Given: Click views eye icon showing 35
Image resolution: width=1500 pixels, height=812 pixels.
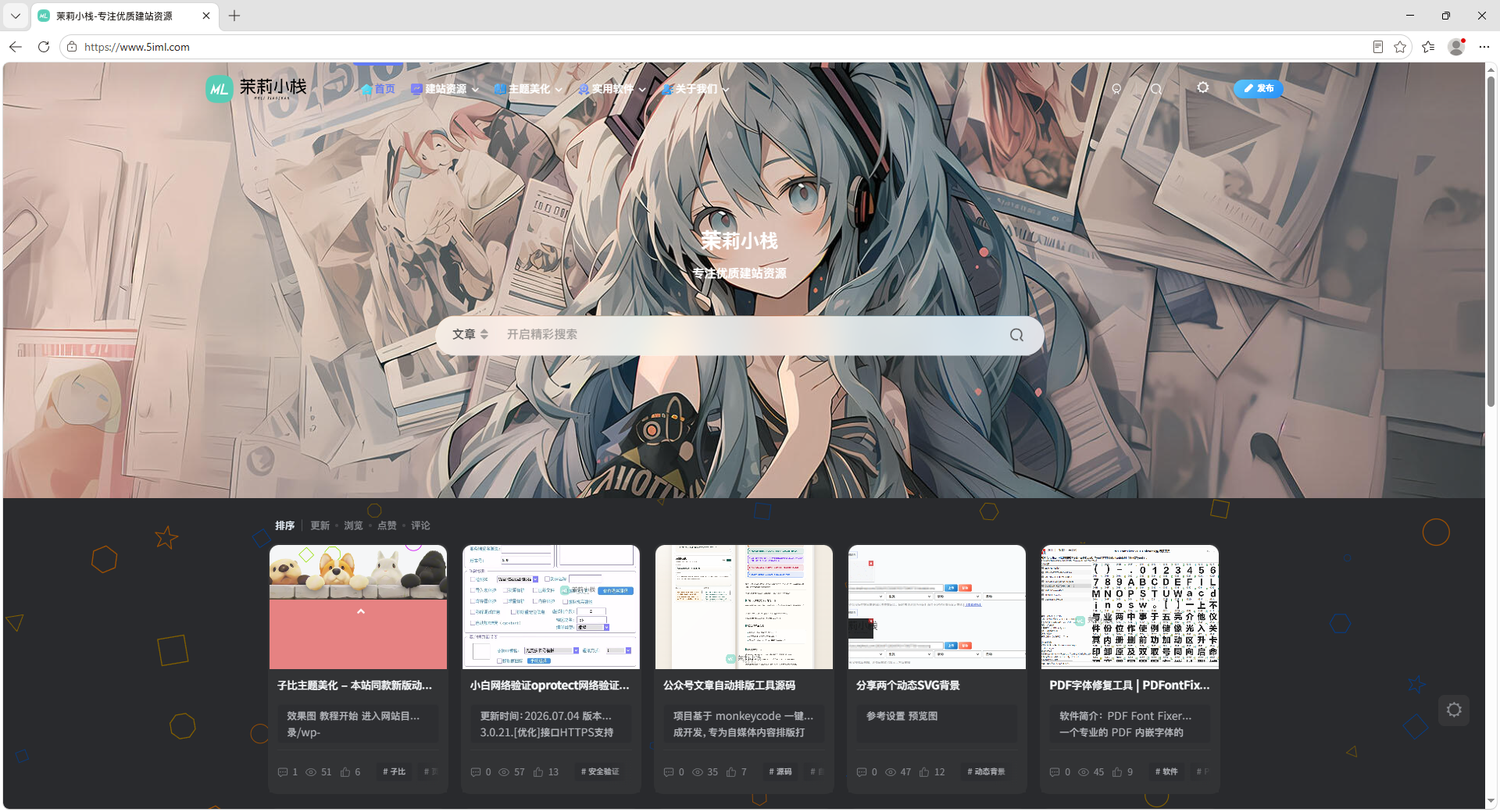Looking at the screenshot, I should (x=697, y=772).
